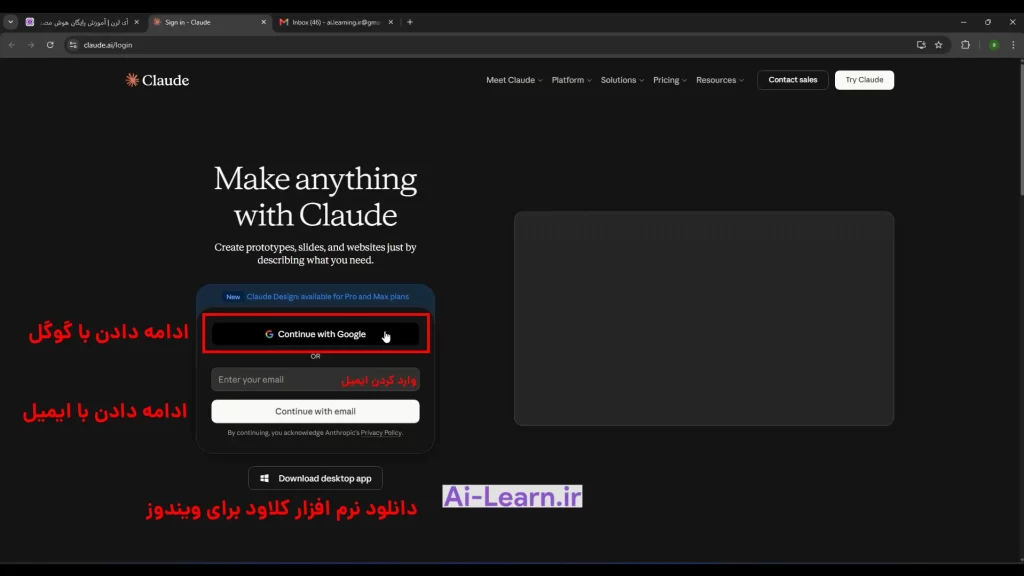Screen dimensions: 1024x576
Task: Expand the Platform menu
Action: [x=571, y=80]
